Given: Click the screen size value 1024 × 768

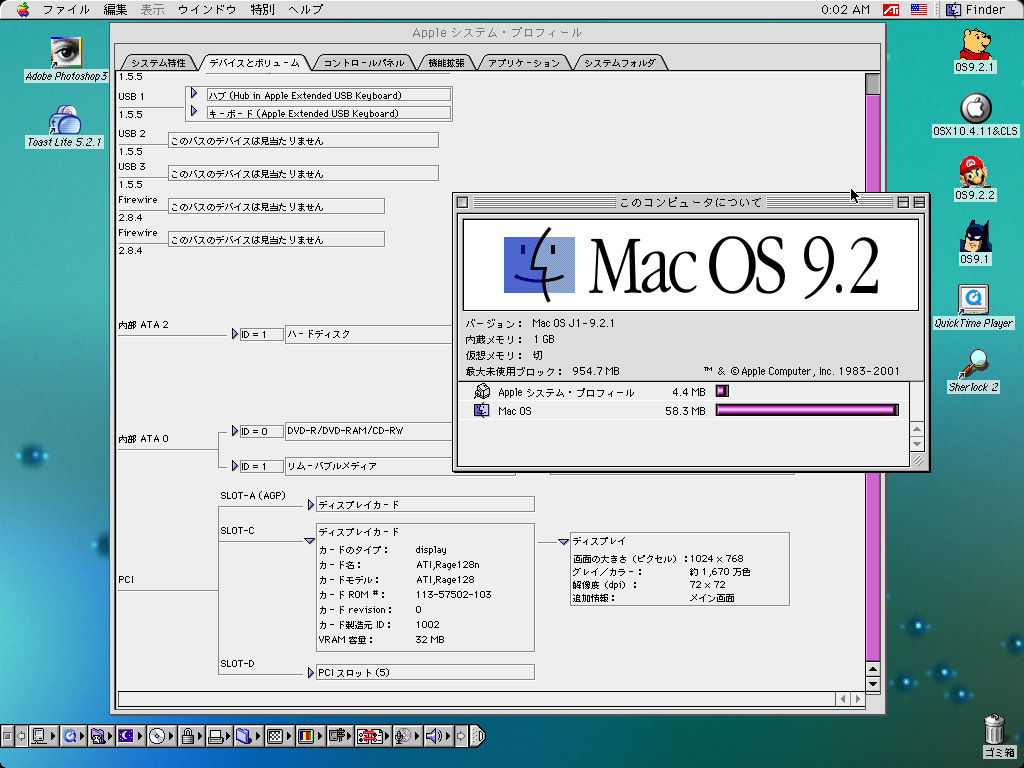Looking at the screenshot, I should [x=716, y=558].
